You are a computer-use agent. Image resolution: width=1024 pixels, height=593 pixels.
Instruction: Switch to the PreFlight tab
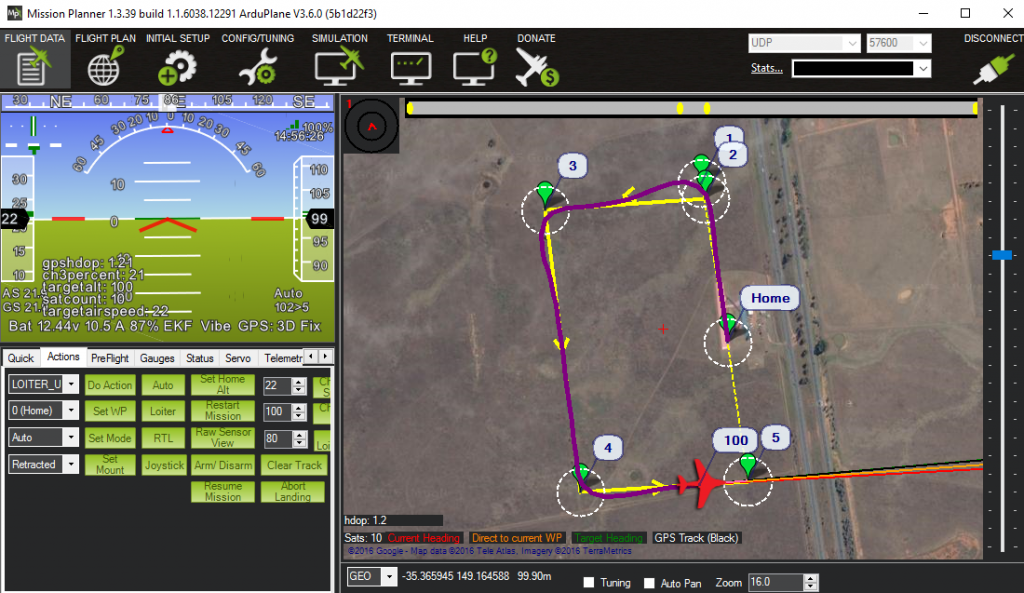[x=110, y=358]
